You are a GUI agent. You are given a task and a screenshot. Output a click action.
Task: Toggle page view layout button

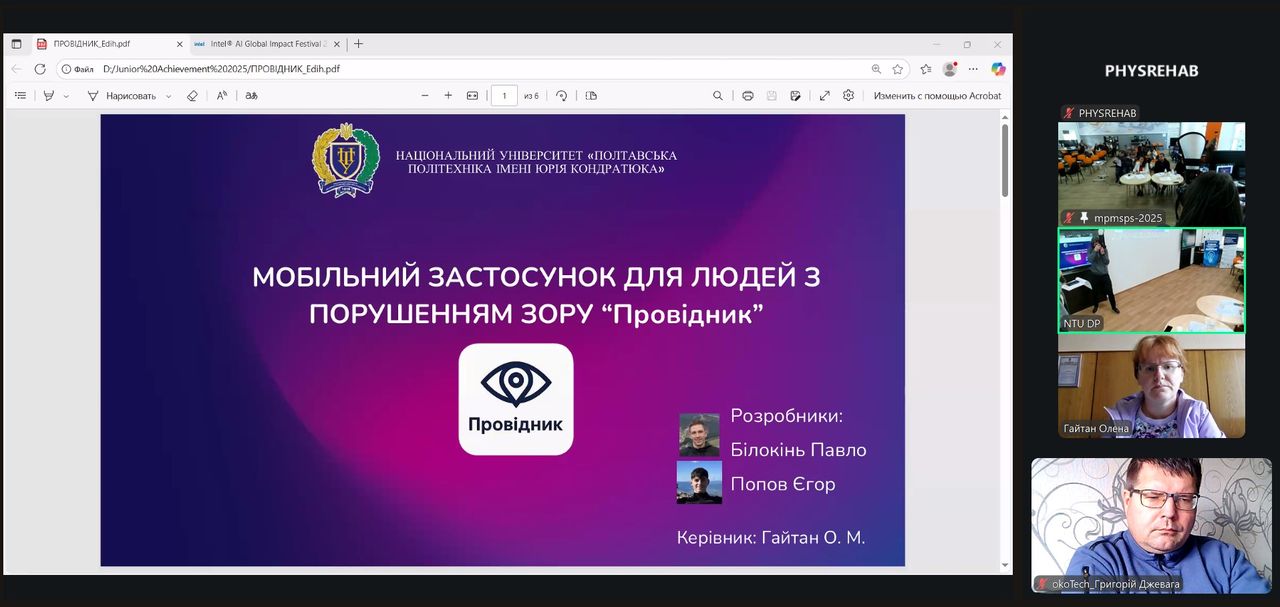click(x=591, y=96)
